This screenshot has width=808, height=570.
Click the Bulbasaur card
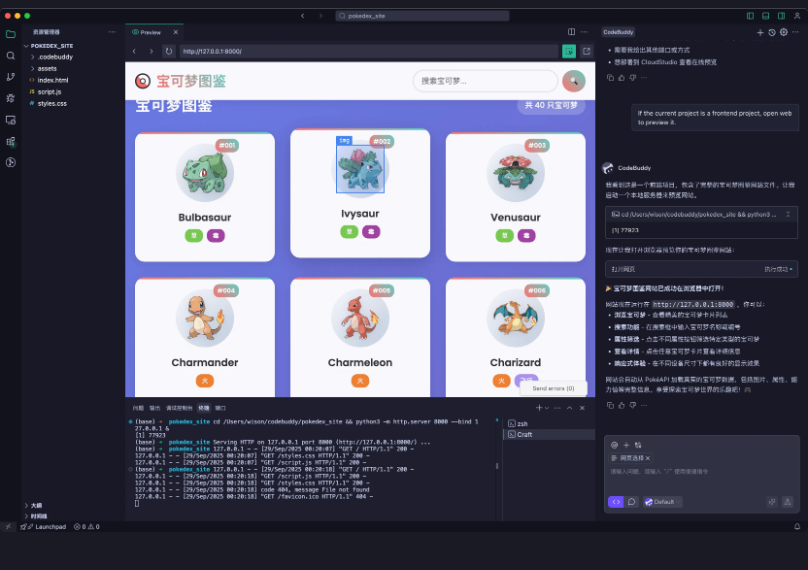(x=205, y=197)
